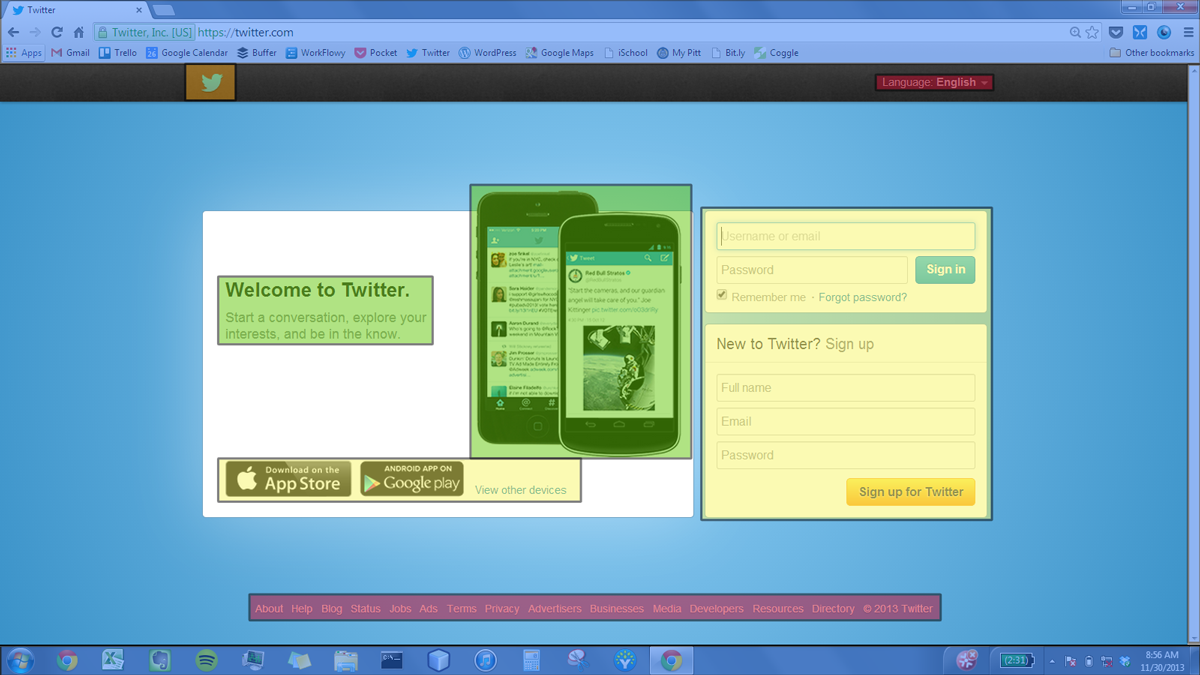Open the iSchool bookmark

[x=626, y=53]
